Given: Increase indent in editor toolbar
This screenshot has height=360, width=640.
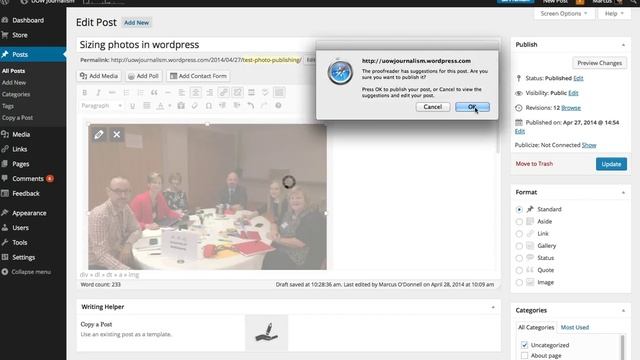Looking at the screenshot, I should point(236,106).
